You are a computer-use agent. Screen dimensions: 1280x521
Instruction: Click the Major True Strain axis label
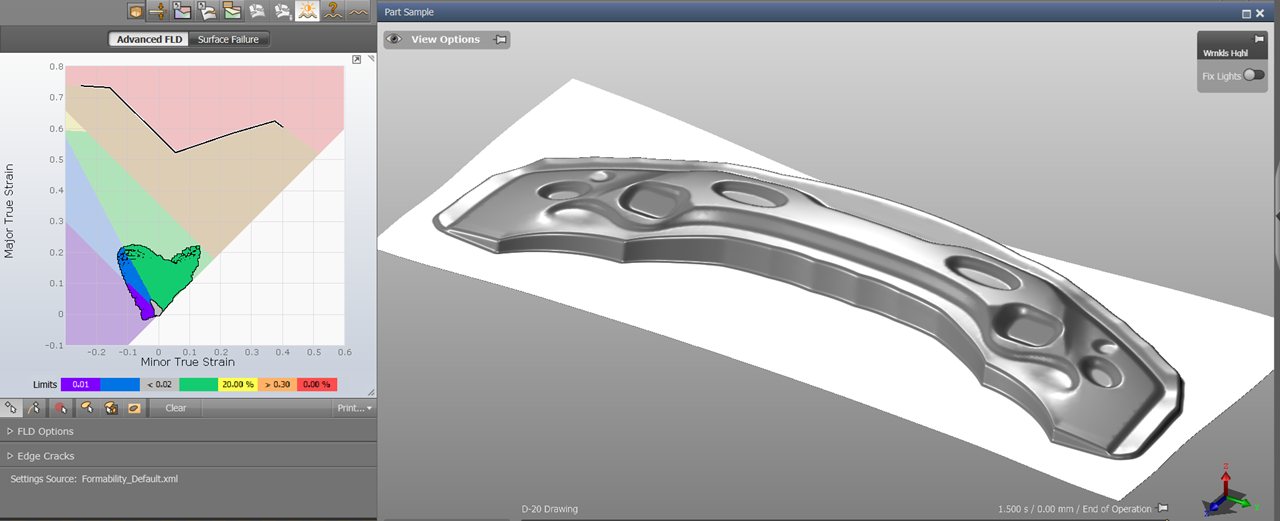click(9, 211)
